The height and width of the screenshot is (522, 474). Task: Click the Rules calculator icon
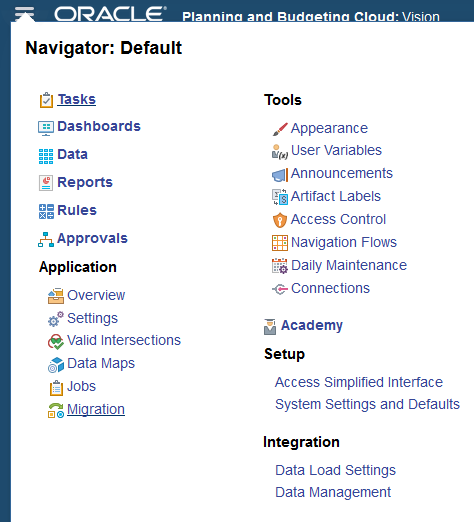[46, 212]
